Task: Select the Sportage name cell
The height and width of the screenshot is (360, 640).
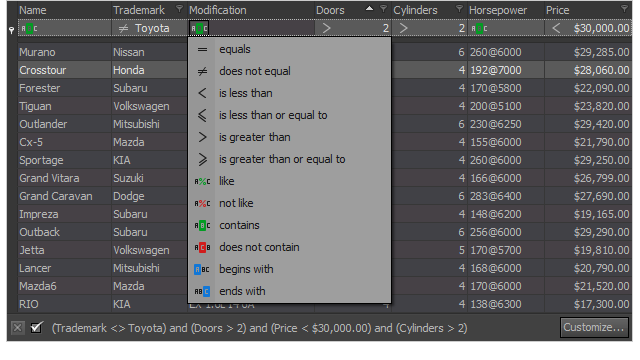Action: (x=64, y=160)
